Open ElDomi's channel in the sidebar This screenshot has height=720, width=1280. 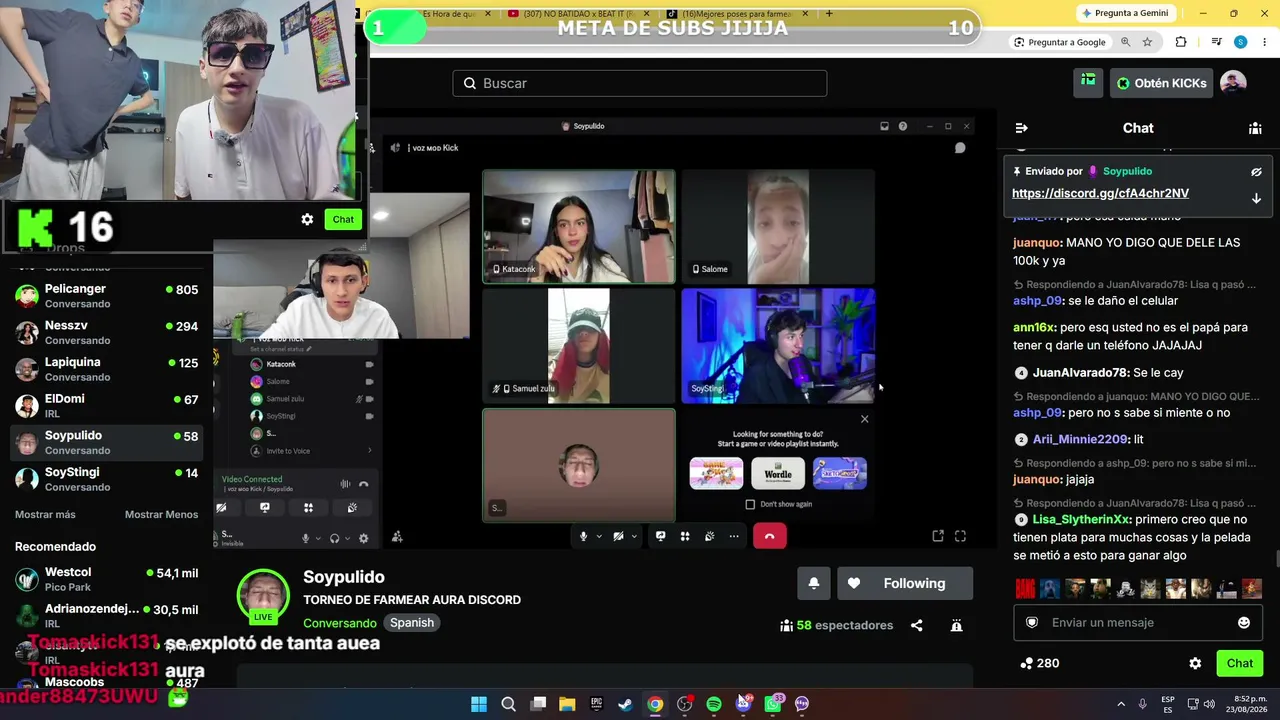click(x=107, y=405)
